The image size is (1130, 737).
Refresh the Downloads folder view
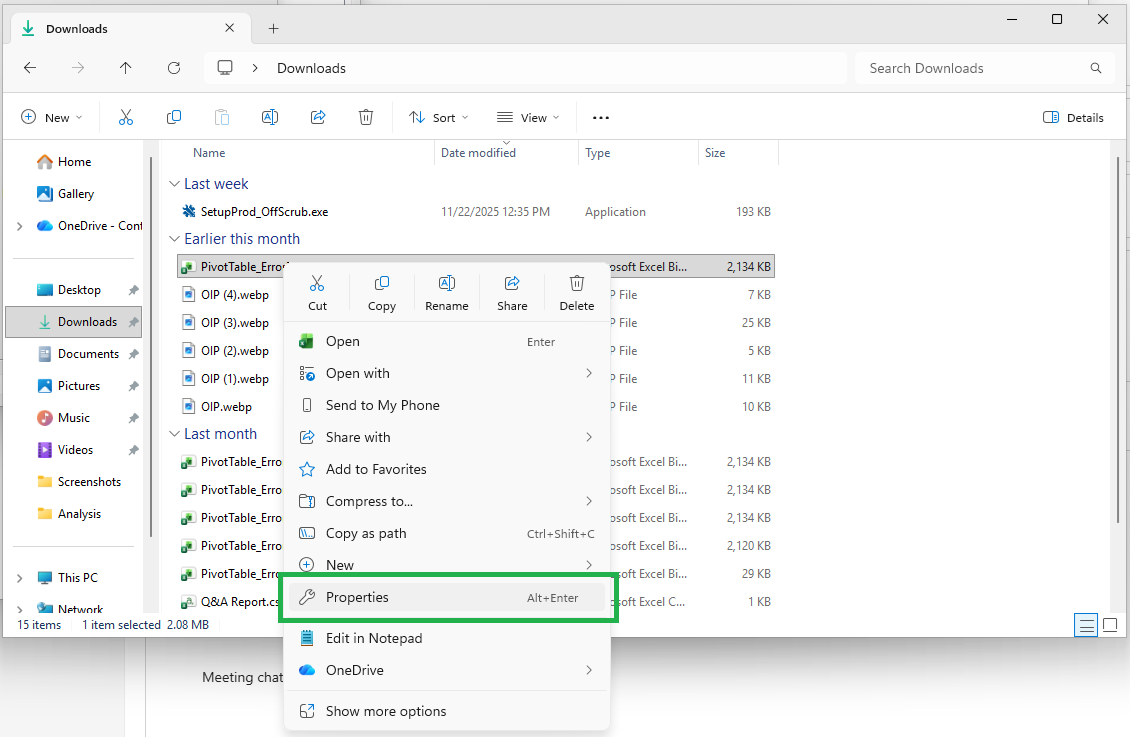tap(174, 68)
